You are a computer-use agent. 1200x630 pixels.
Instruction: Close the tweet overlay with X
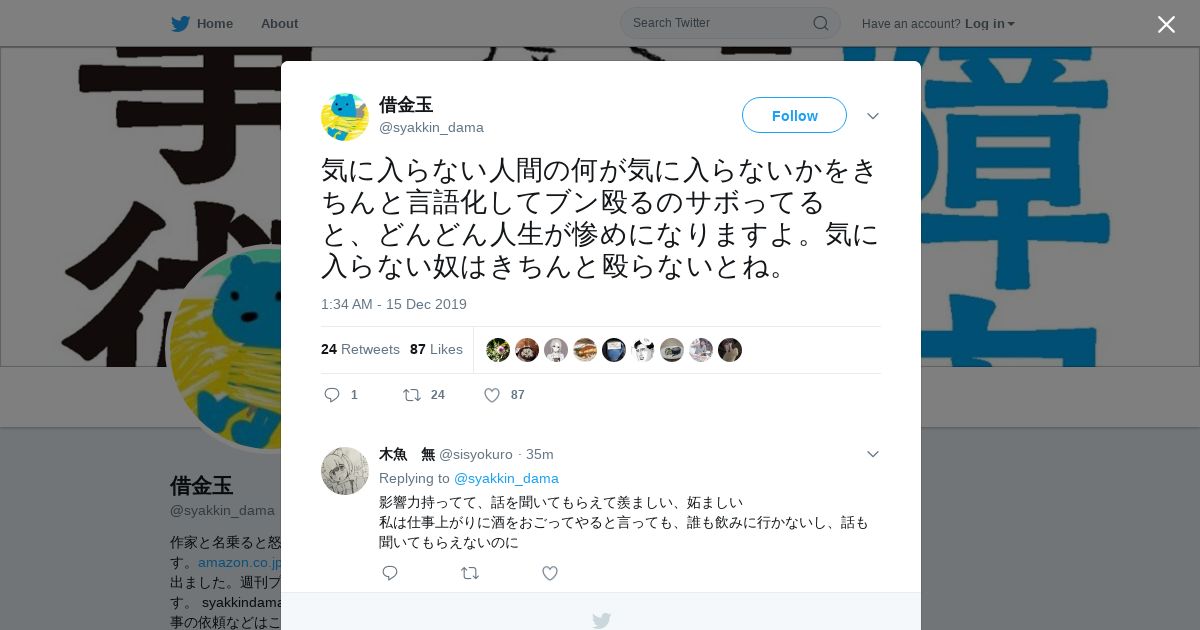click(x=1166, y=24)
